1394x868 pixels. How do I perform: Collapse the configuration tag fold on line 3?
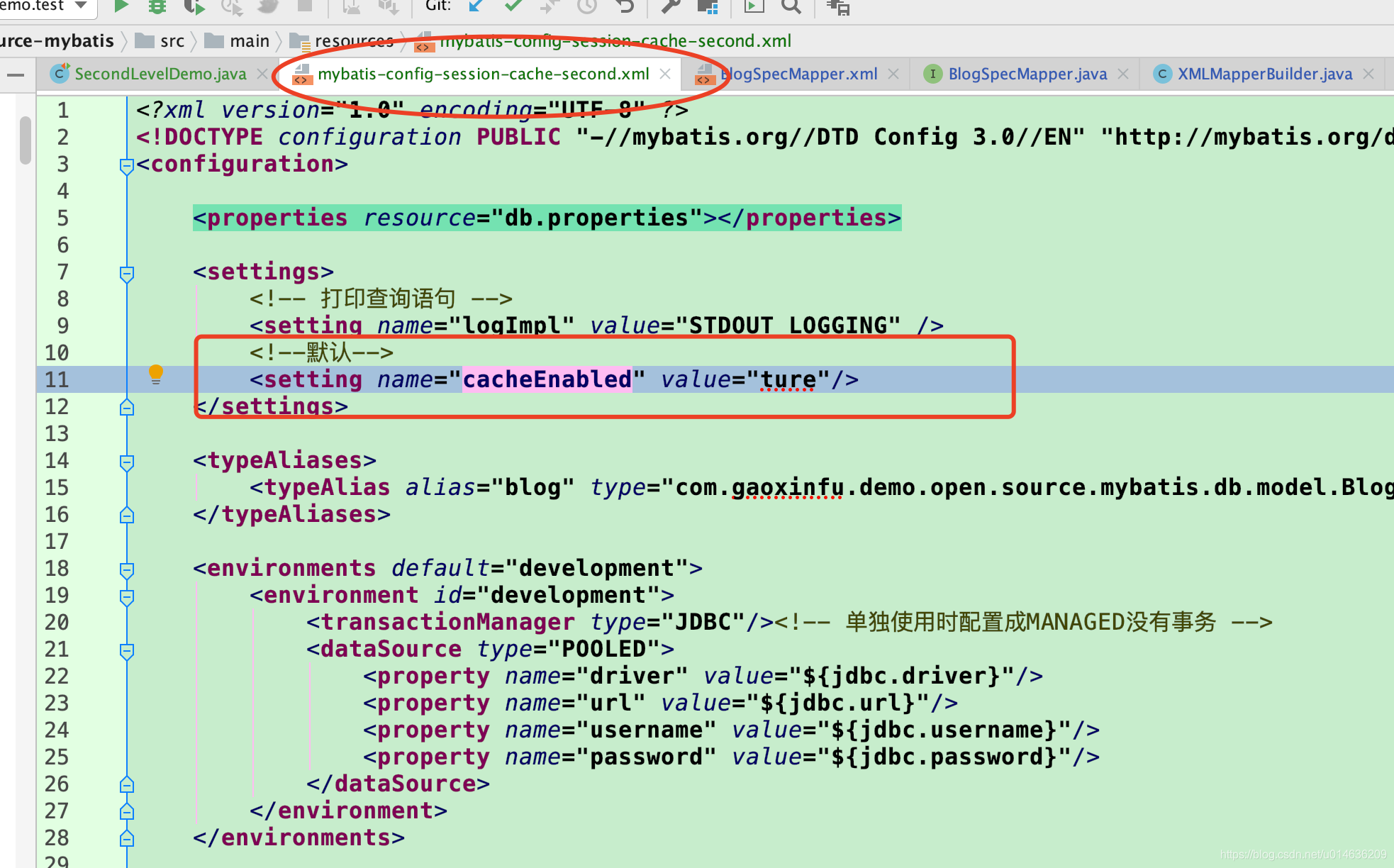pyautogui.click(x=127, y=166)
